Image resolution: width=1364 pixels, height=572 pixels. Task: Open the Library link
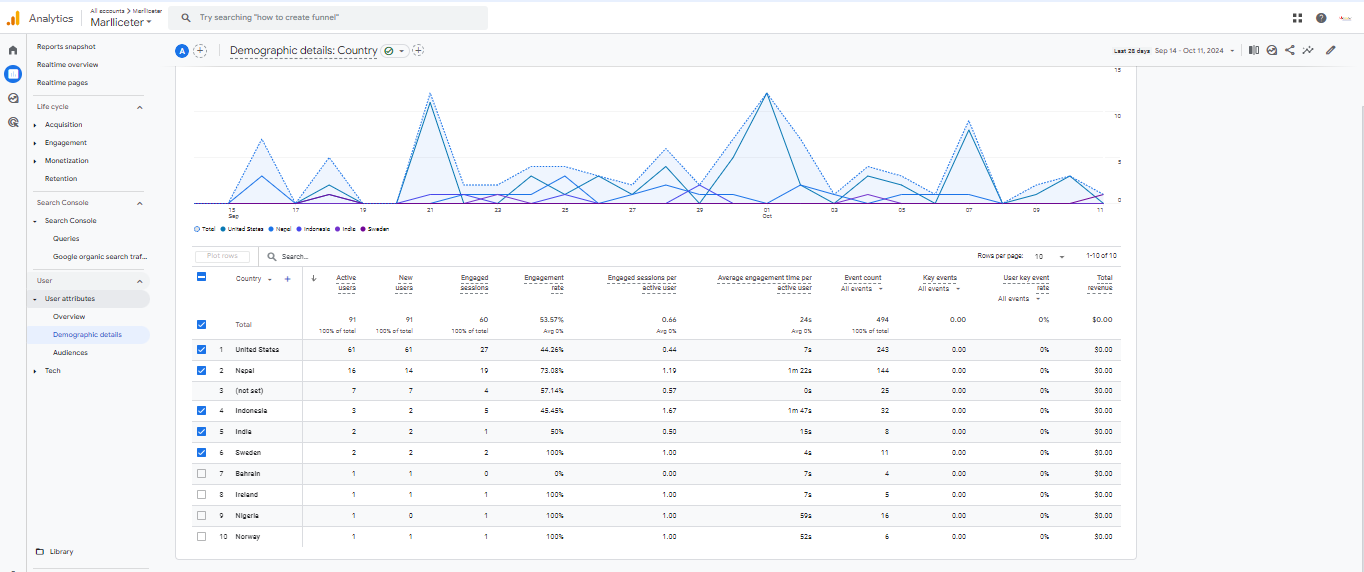tap(61, 552)
